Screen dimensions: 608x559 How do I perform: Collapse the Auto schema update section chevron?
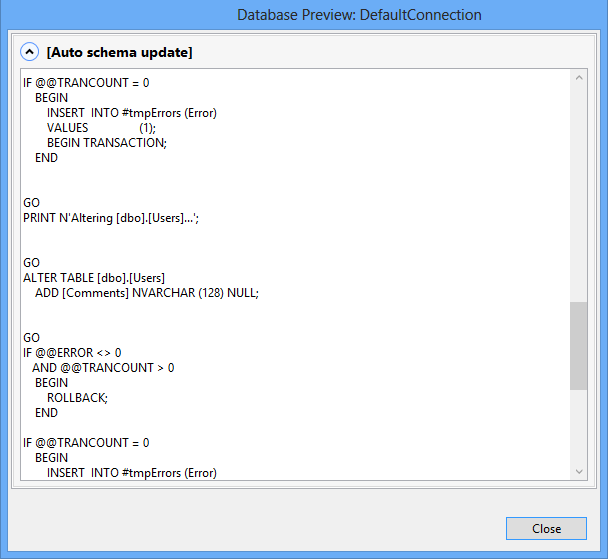click(x=29, y=51)
